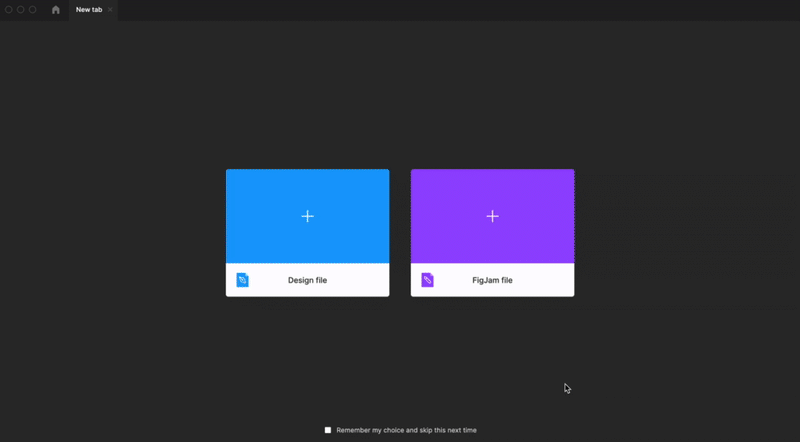
Task: Click the purple FigJam file icon
Action: point(427,280)
